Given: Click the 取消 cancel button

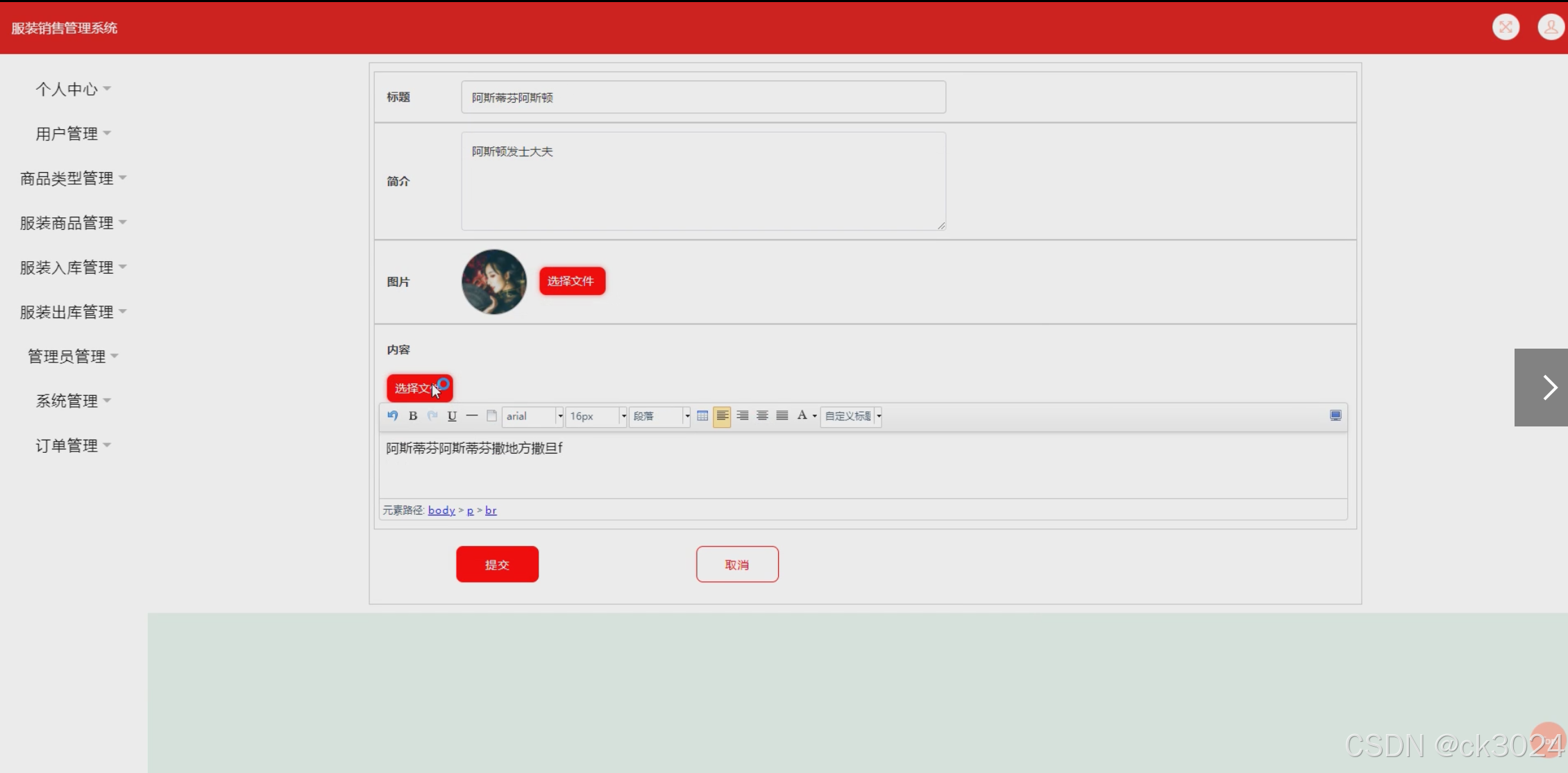Looking at the screenshot, I should pyautogui.click(x=737, y=564).
